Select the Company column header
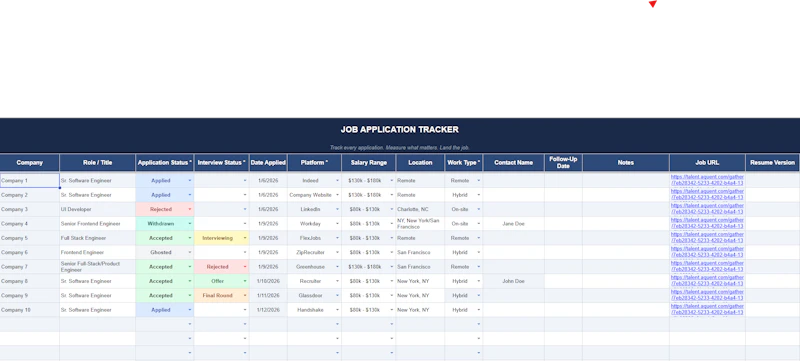 point(30,163)
